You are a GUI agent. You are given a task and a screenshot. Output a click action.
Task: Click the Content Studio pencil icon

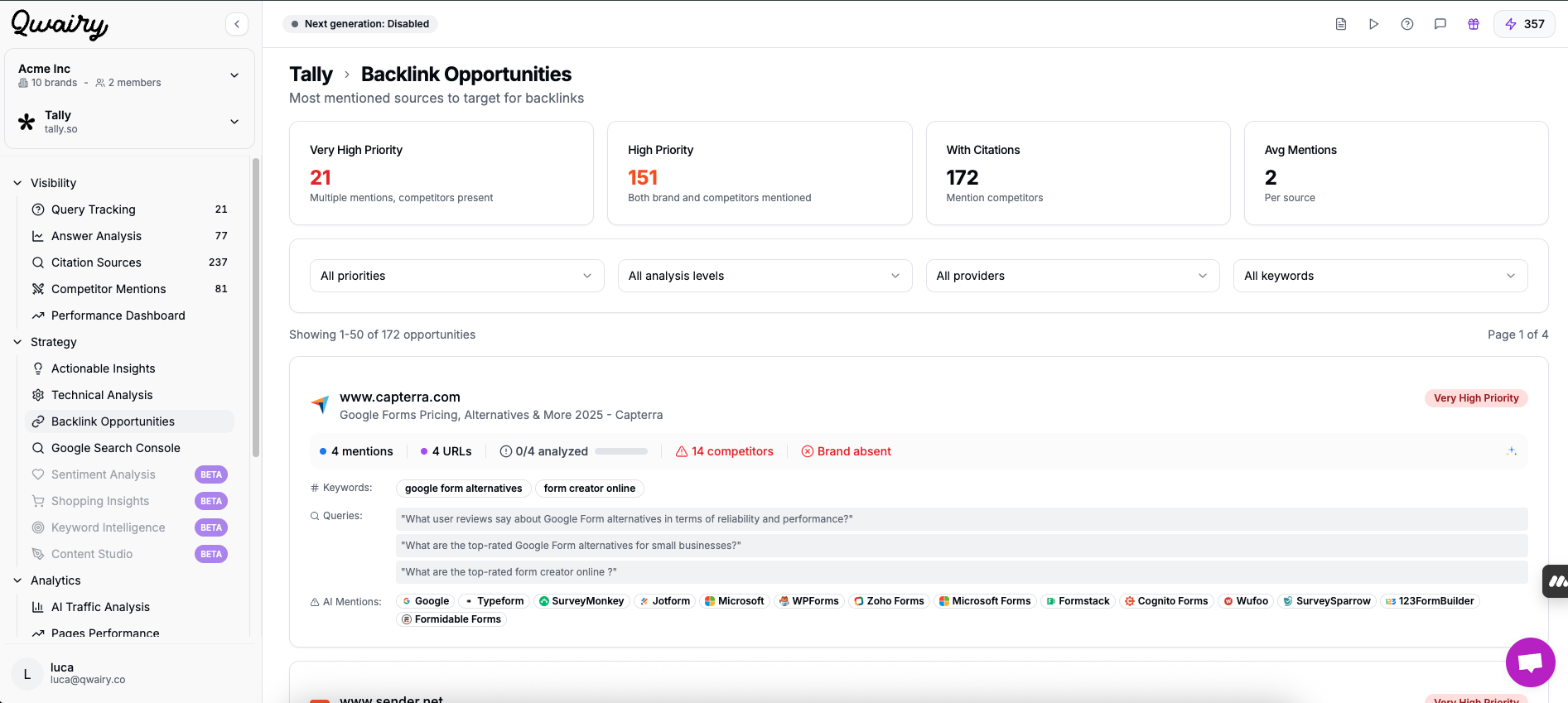click(38, 554)
